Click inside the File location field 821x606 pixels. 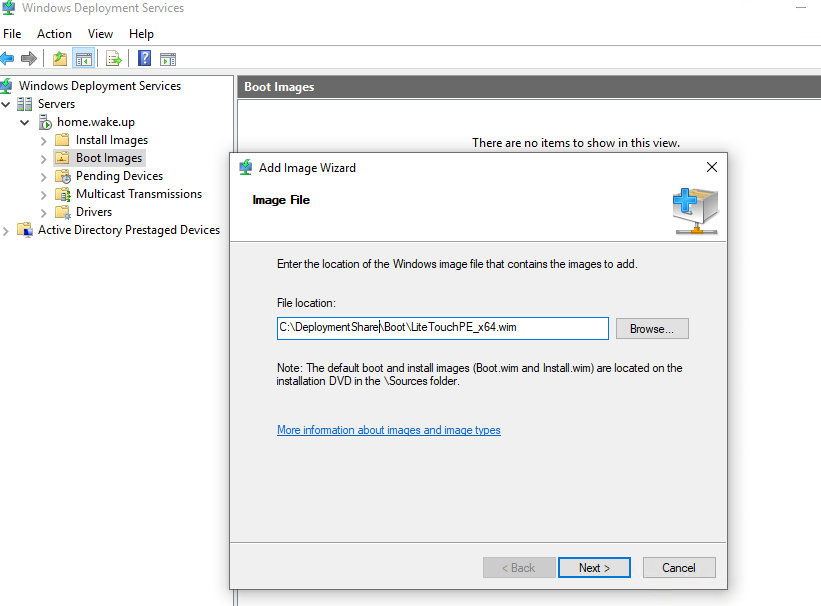point(442,328)
